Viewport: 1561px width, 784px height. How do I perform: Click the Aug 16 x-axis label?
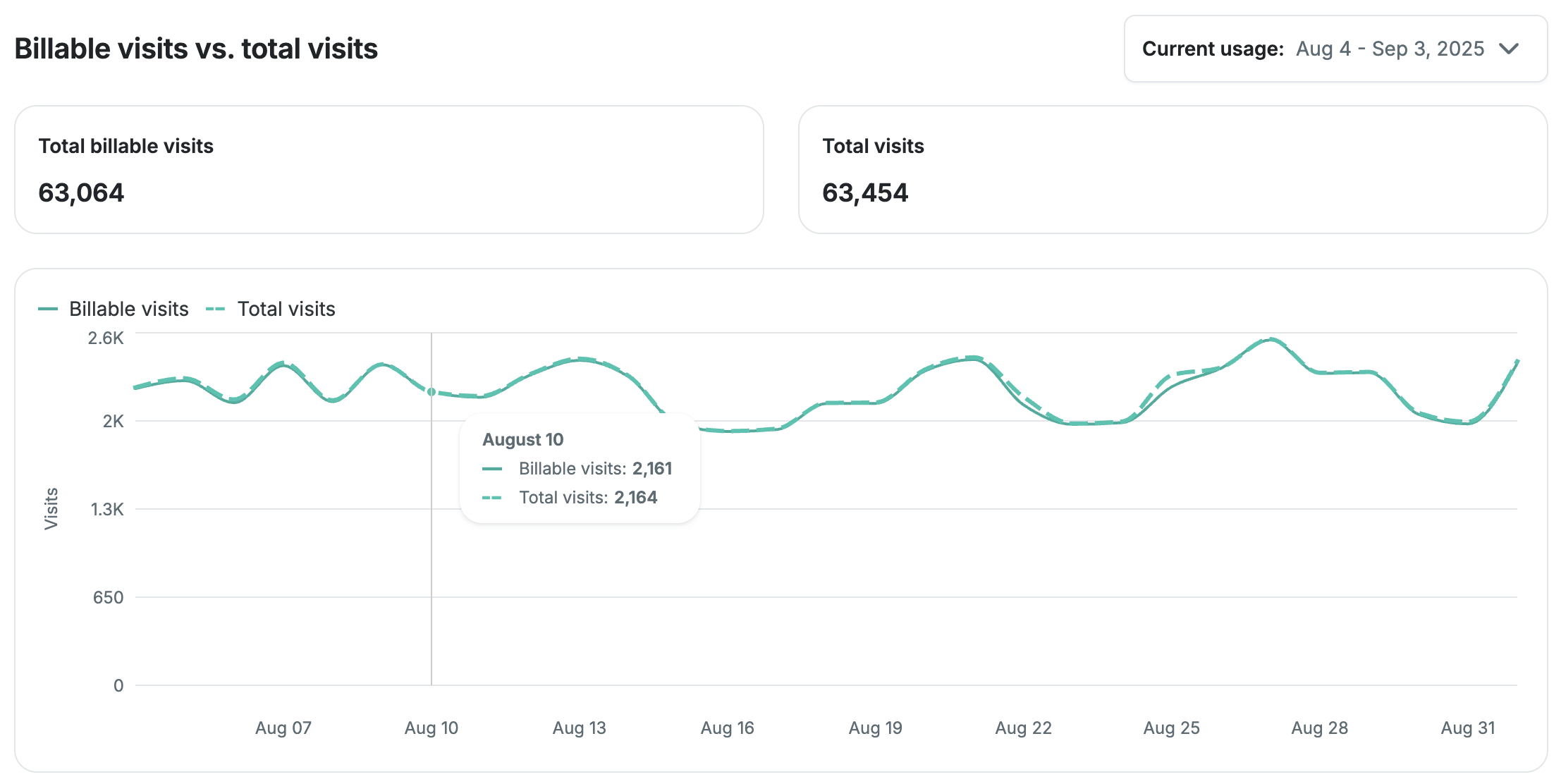[727, 728]
